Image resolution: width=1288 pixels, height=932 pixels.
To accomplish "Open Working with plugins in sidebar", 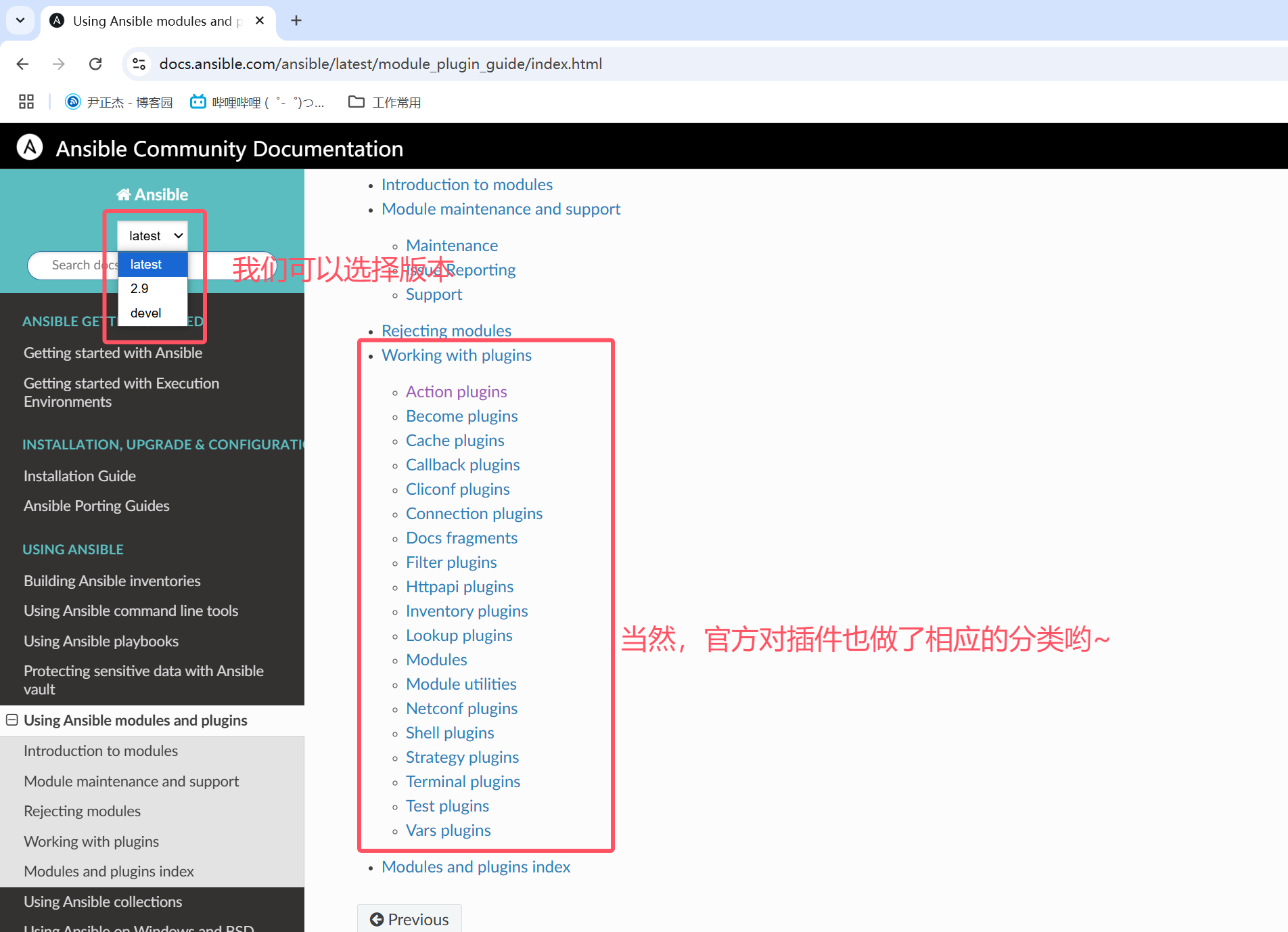I will [x=91, y=841].
